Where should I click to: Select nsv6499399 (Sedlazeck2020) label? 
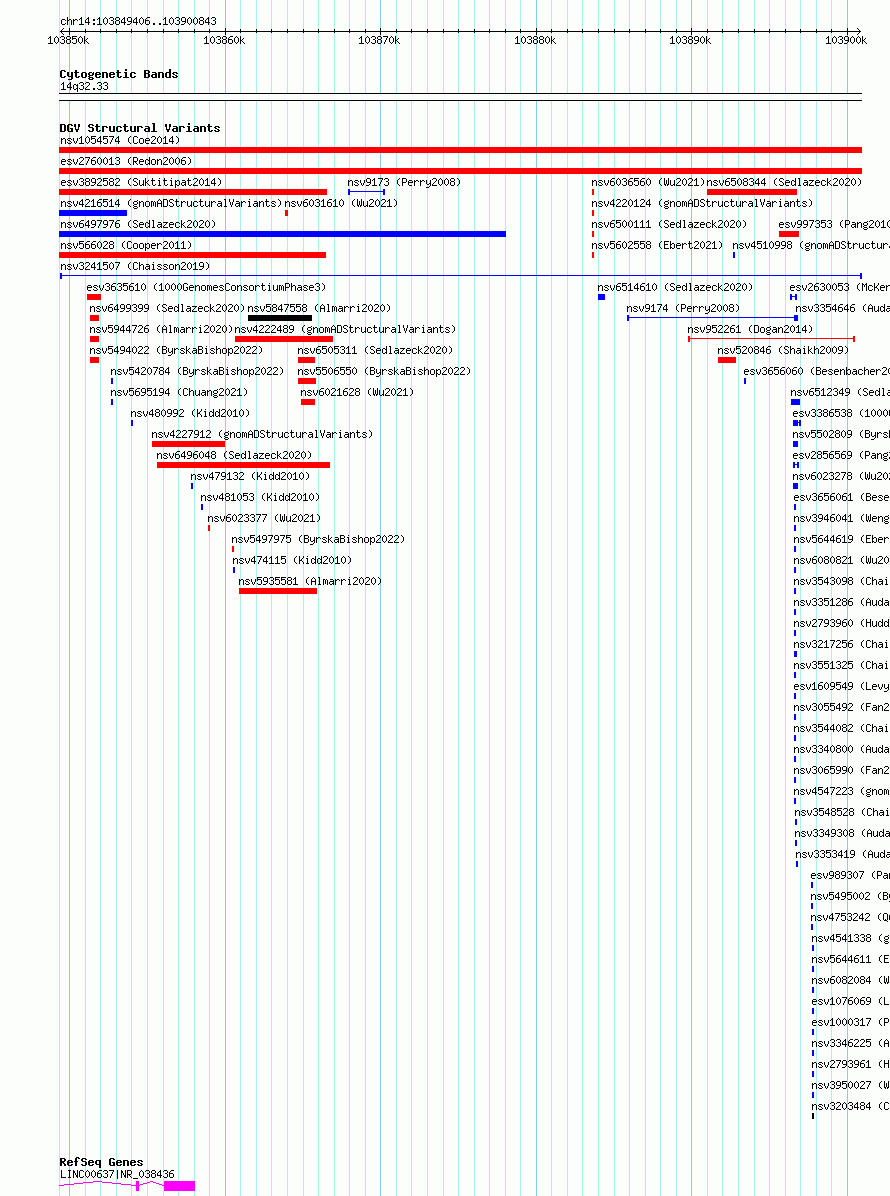[x=167, y=308]
